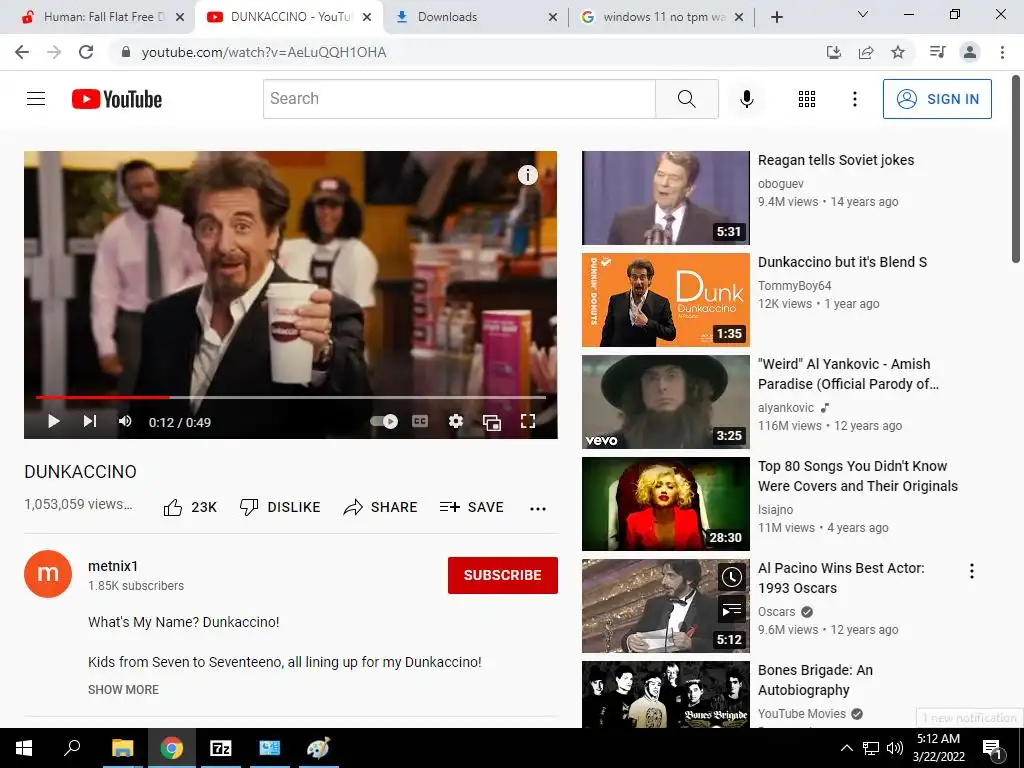
Task: Close the DUNKACCINO YouTube tab
Action: 367,17
